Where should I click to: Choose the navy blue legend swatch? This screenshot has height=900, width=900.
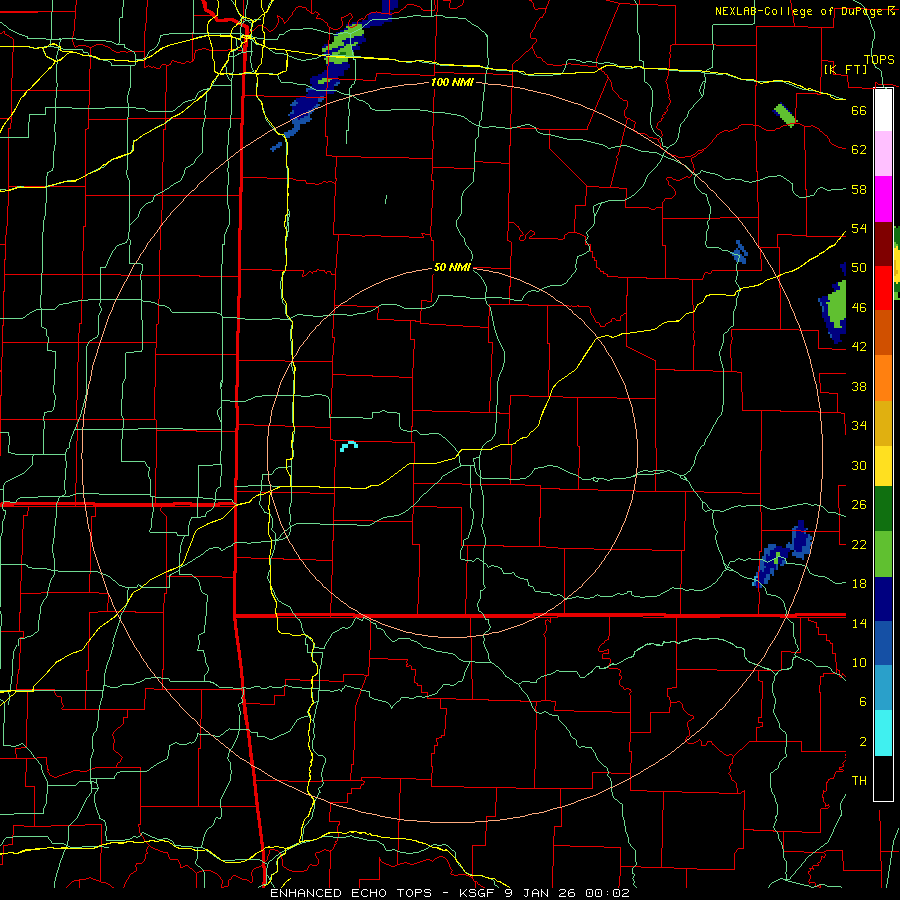click(x=883, y=599)
